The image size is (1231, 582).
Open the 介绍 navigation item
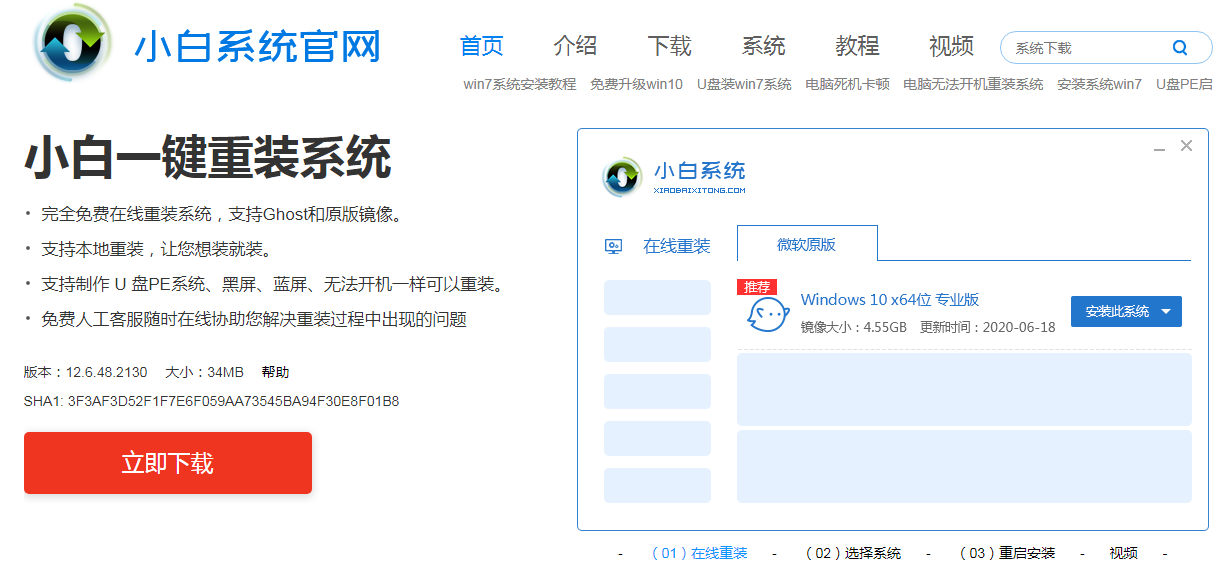click(x=575, y=46)
